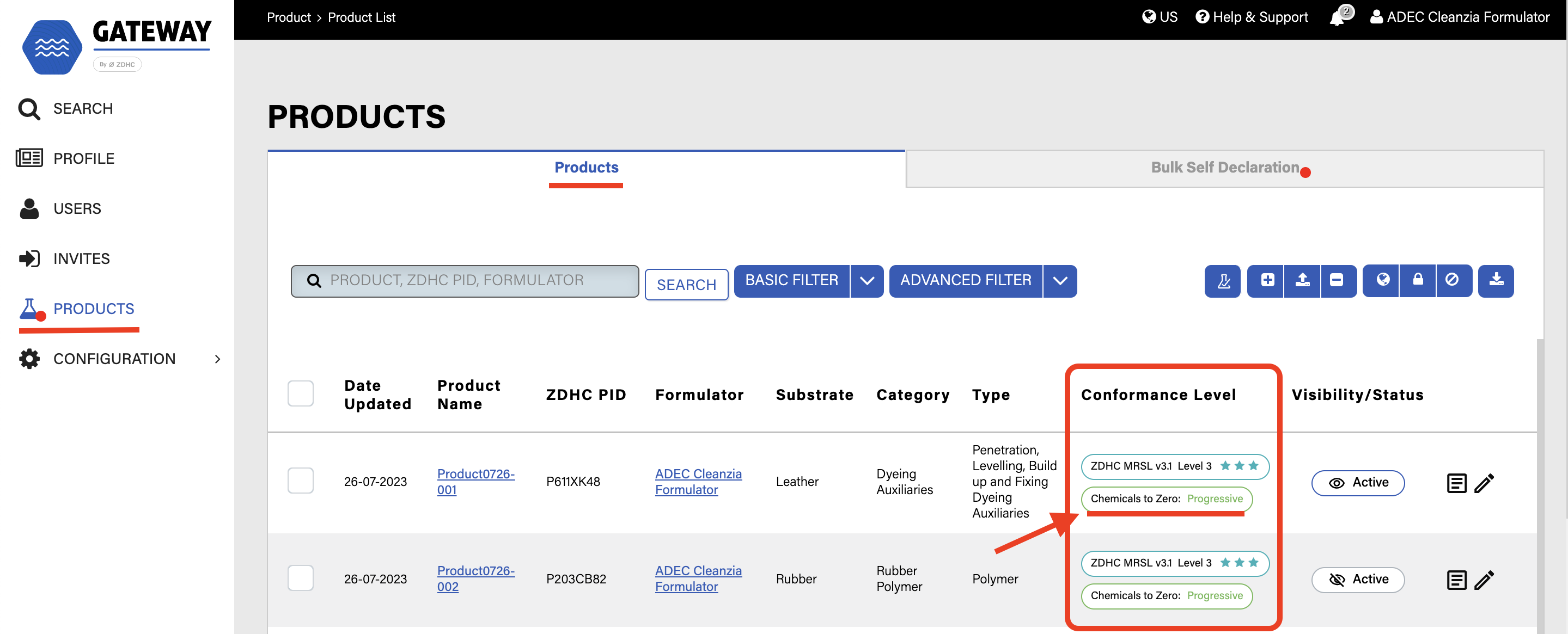This screenshot has height=634, width=1568.
Task: Click the Visibility/Status column header
Action: click(x=1357, y=395)
